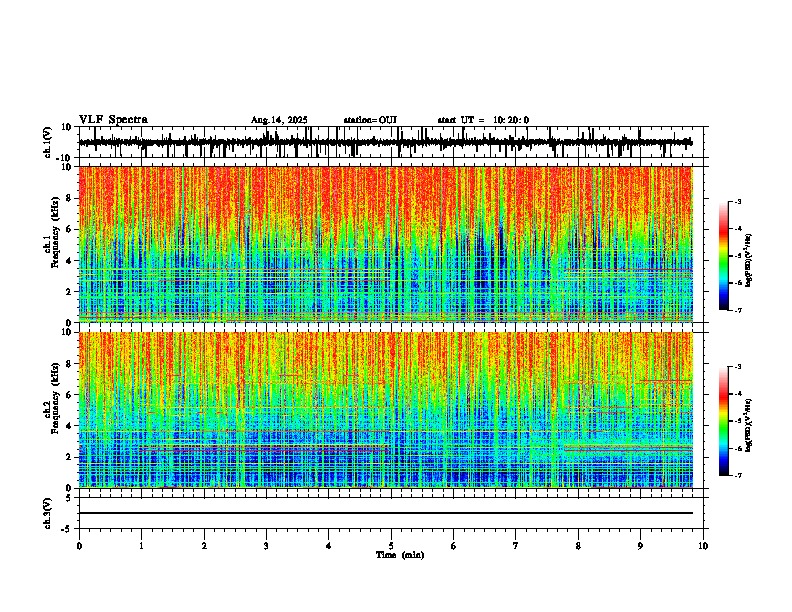Click inside the ch.1 spectrogram panel
The width and height of the screenshot is (792, 612).
[385, 244]
